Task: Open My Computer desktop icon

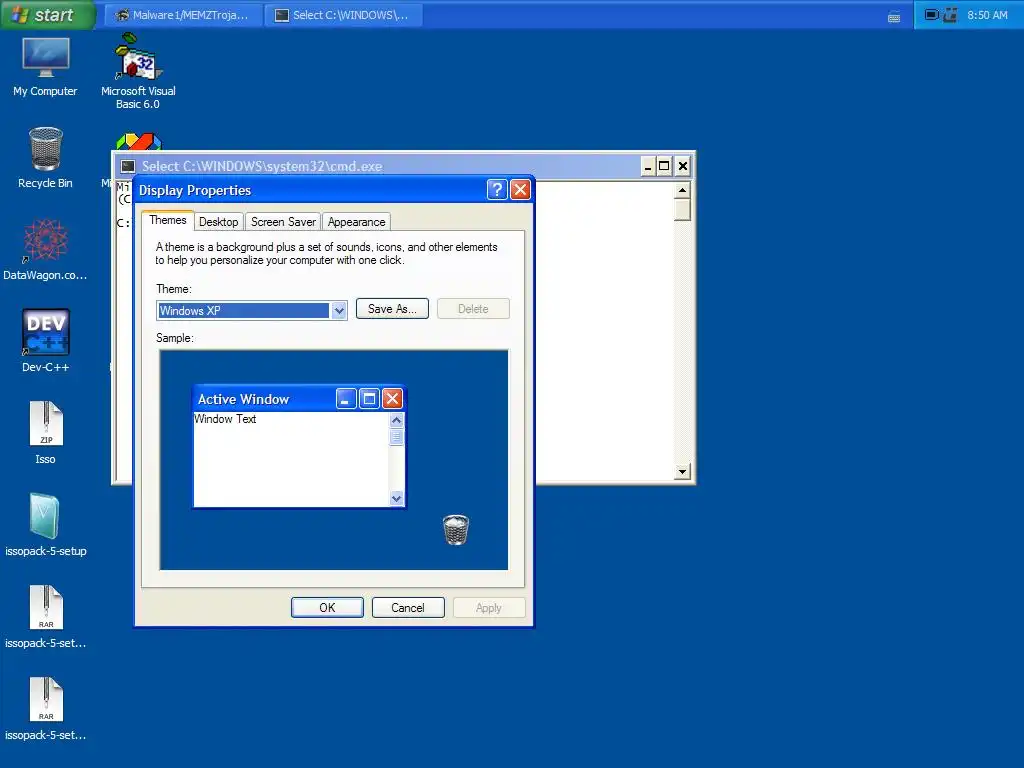Action: pos(45,67)
